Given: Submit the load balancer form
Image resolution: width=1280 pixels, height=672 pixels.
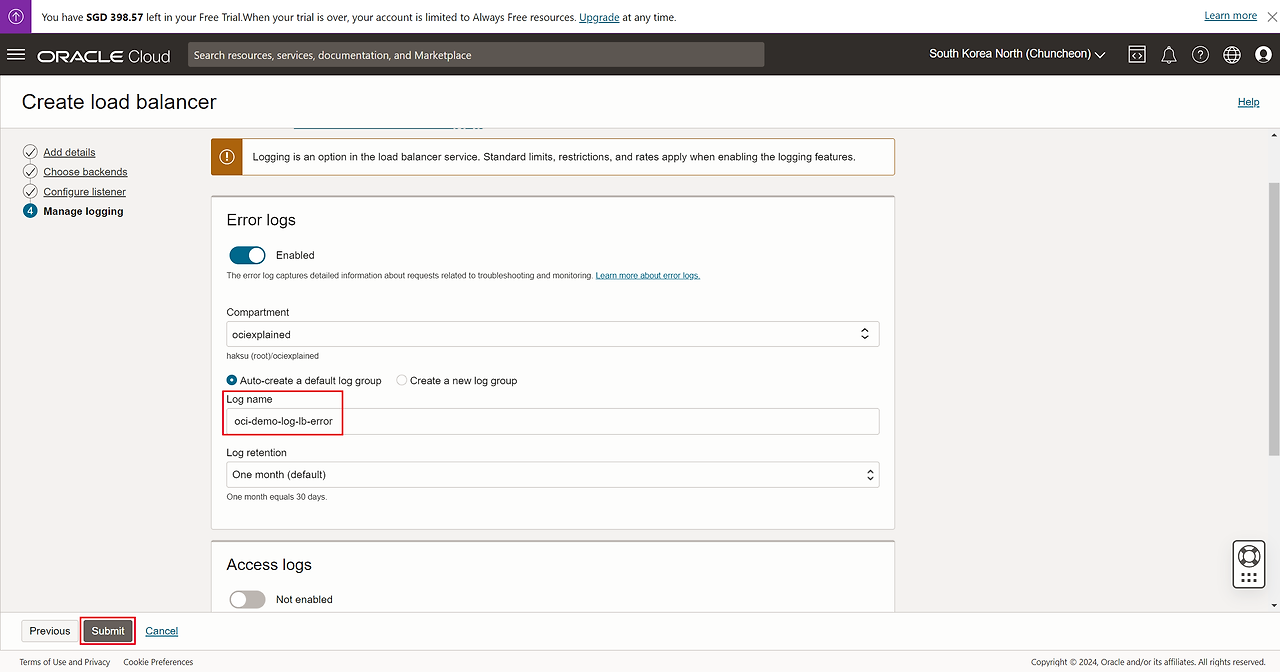Looking at the screenshot, I should tap(108, 631).
